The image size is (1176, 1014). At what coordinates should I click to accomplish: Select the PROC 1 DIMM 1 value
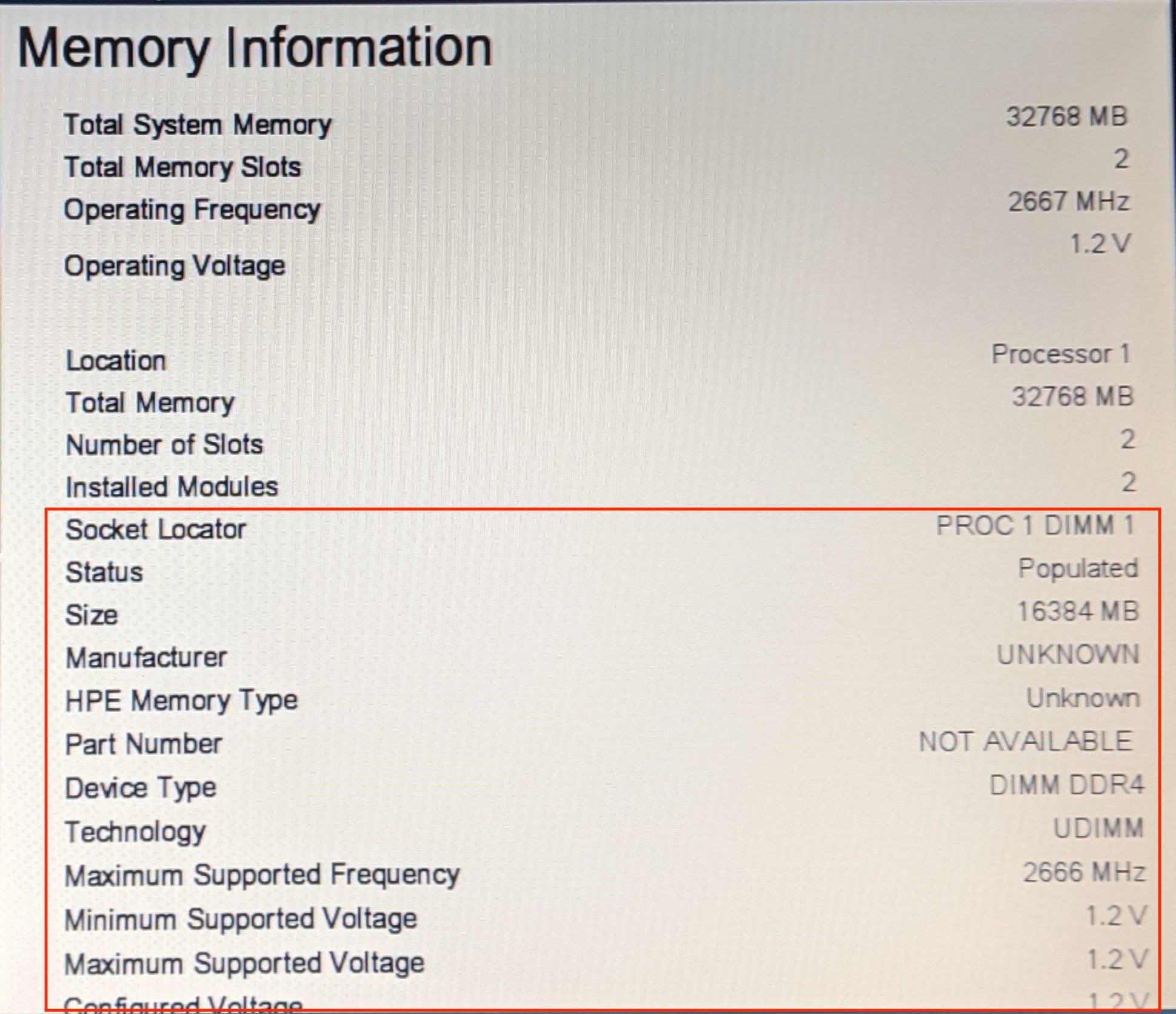tap(1034, 525)
